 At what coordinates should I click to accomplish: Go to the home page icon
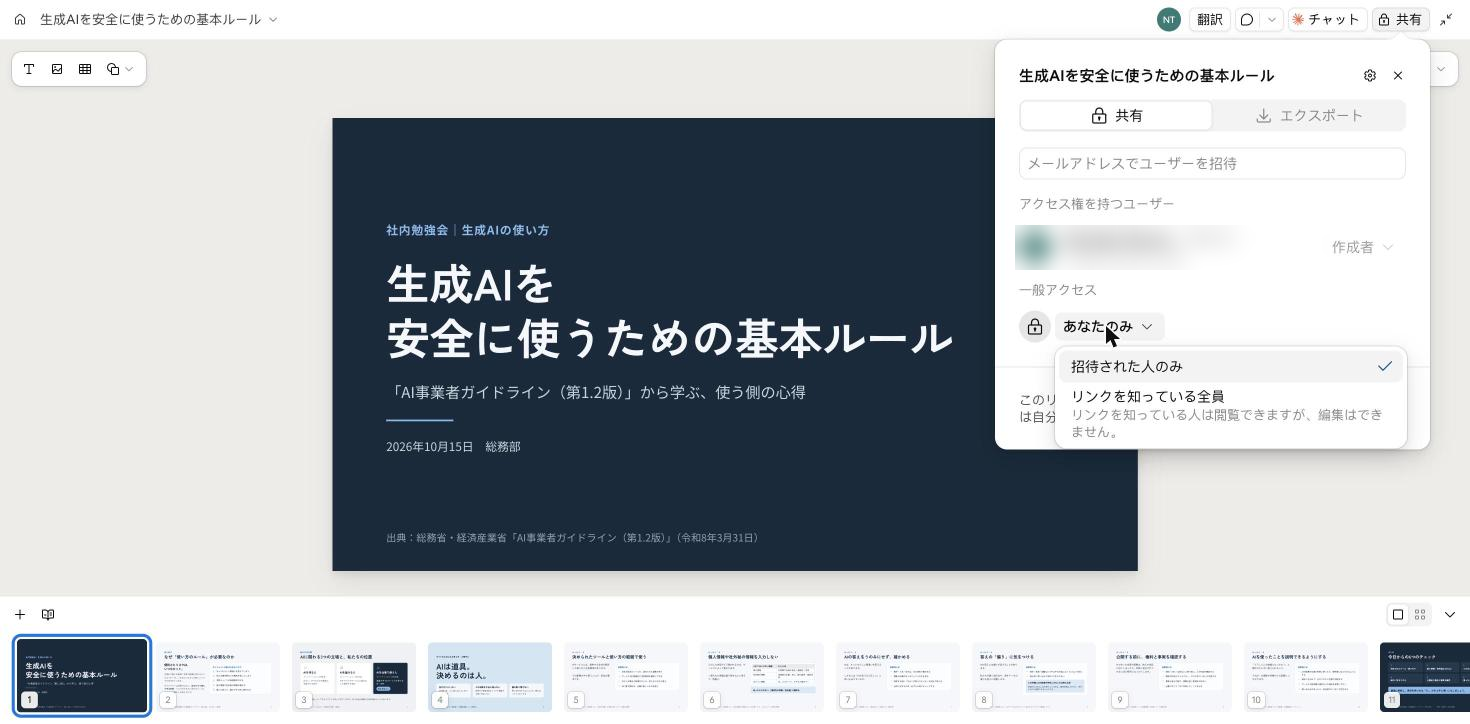pyautogui.click(x=20, y=19)
